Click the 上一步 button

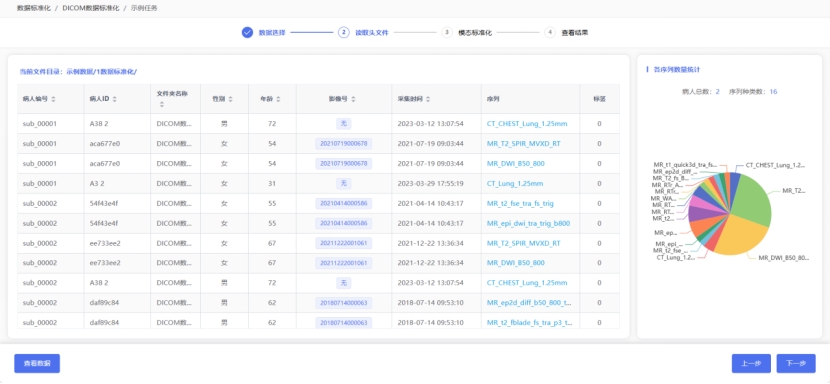[x=751, y=363]
